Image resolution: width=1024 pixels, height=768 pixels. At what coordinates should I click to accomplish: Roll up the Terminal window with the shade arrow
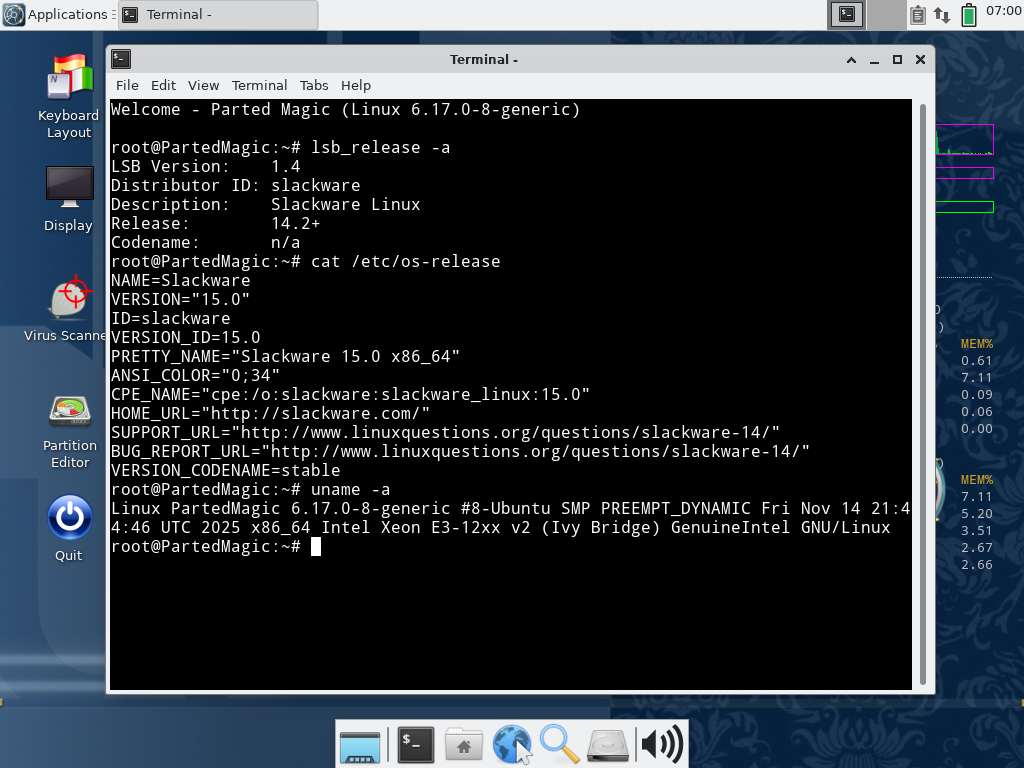click(x=850, y=59)
